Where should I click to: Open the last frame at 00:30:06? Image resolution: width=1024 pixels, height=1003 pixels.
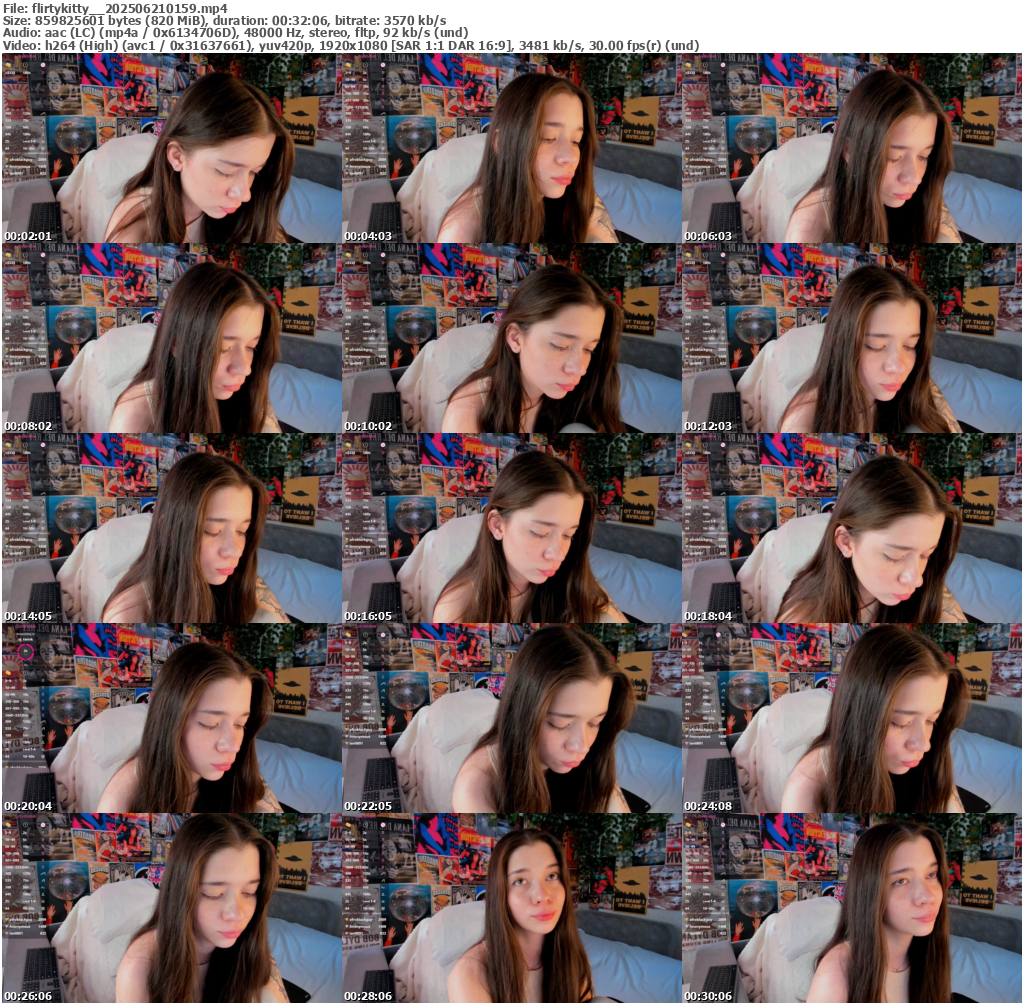[x=851, y=908]
